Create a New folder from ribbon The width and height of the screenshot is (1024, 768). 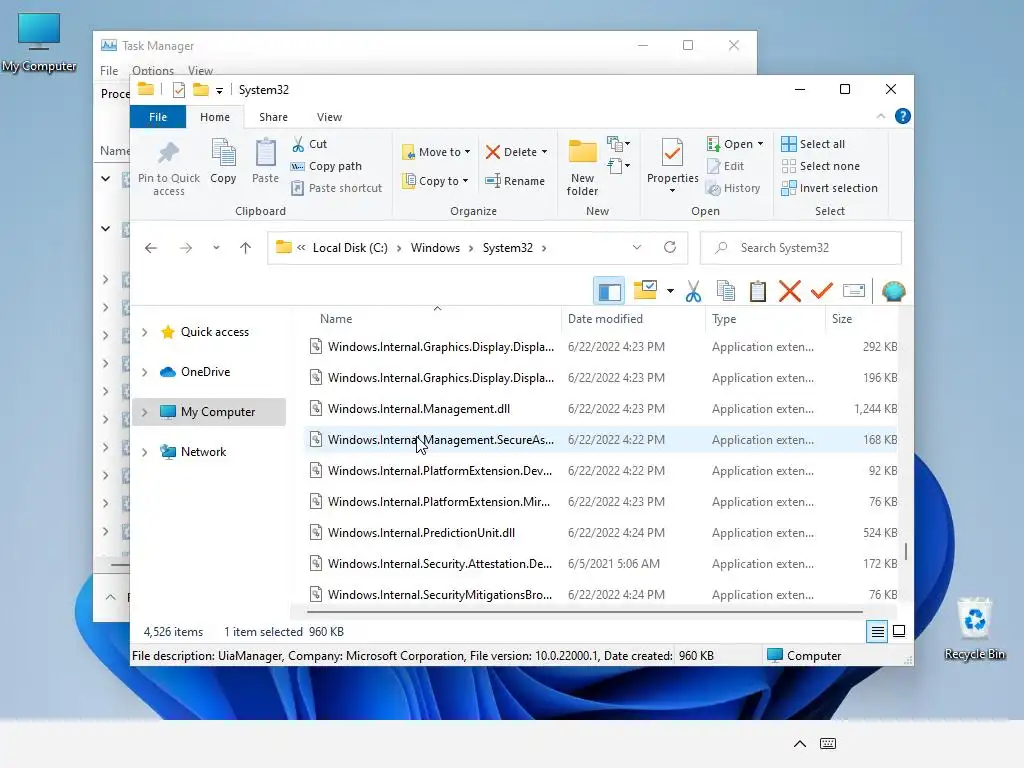[582, 167]
